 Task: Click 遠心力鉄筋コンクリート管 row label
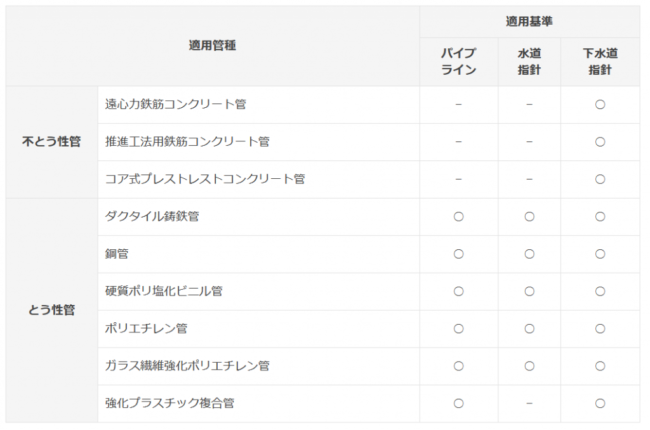pos(175,104)
